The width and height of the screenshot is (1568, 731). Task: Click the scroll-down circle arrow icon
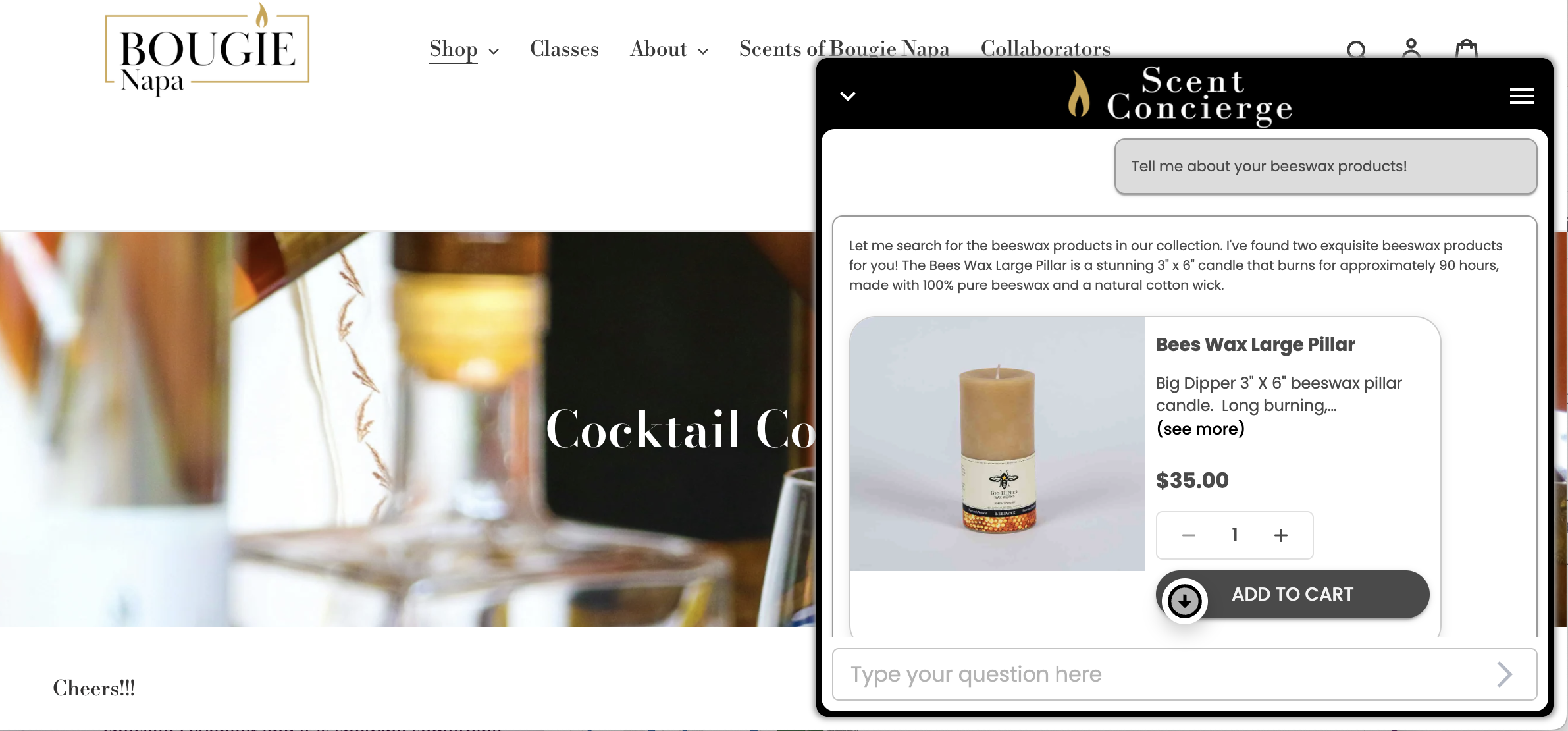1184,601
